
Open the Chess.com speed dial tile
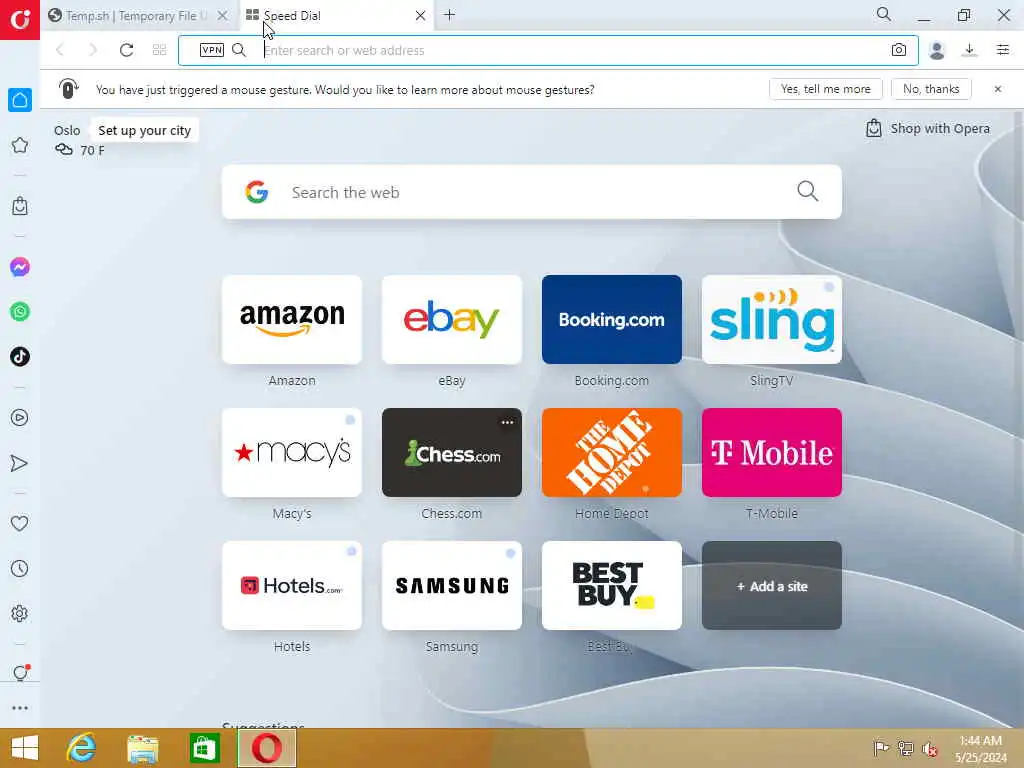[x=452, y=453]
